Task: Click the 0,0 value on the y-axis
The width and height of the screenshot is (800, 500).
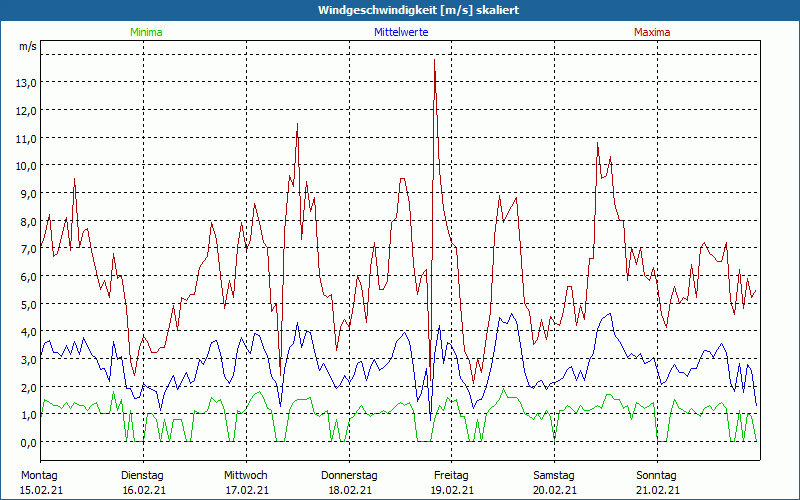Action: point(27,442)
